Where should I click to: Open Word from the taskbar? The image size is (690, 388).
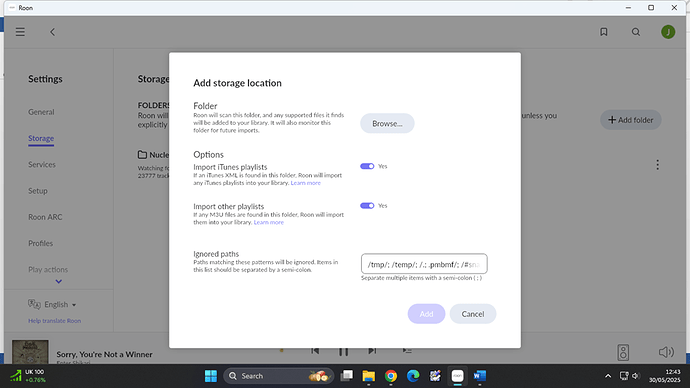coord(480,376)
